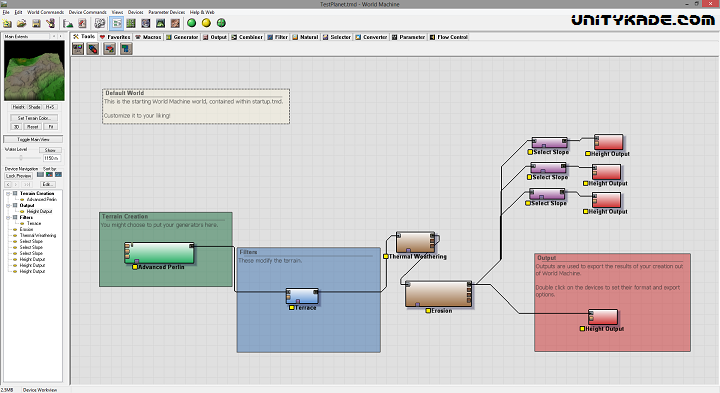Select the Erosion node on canvas
Viewport: 720px width, 393px height.
point(439,294)
